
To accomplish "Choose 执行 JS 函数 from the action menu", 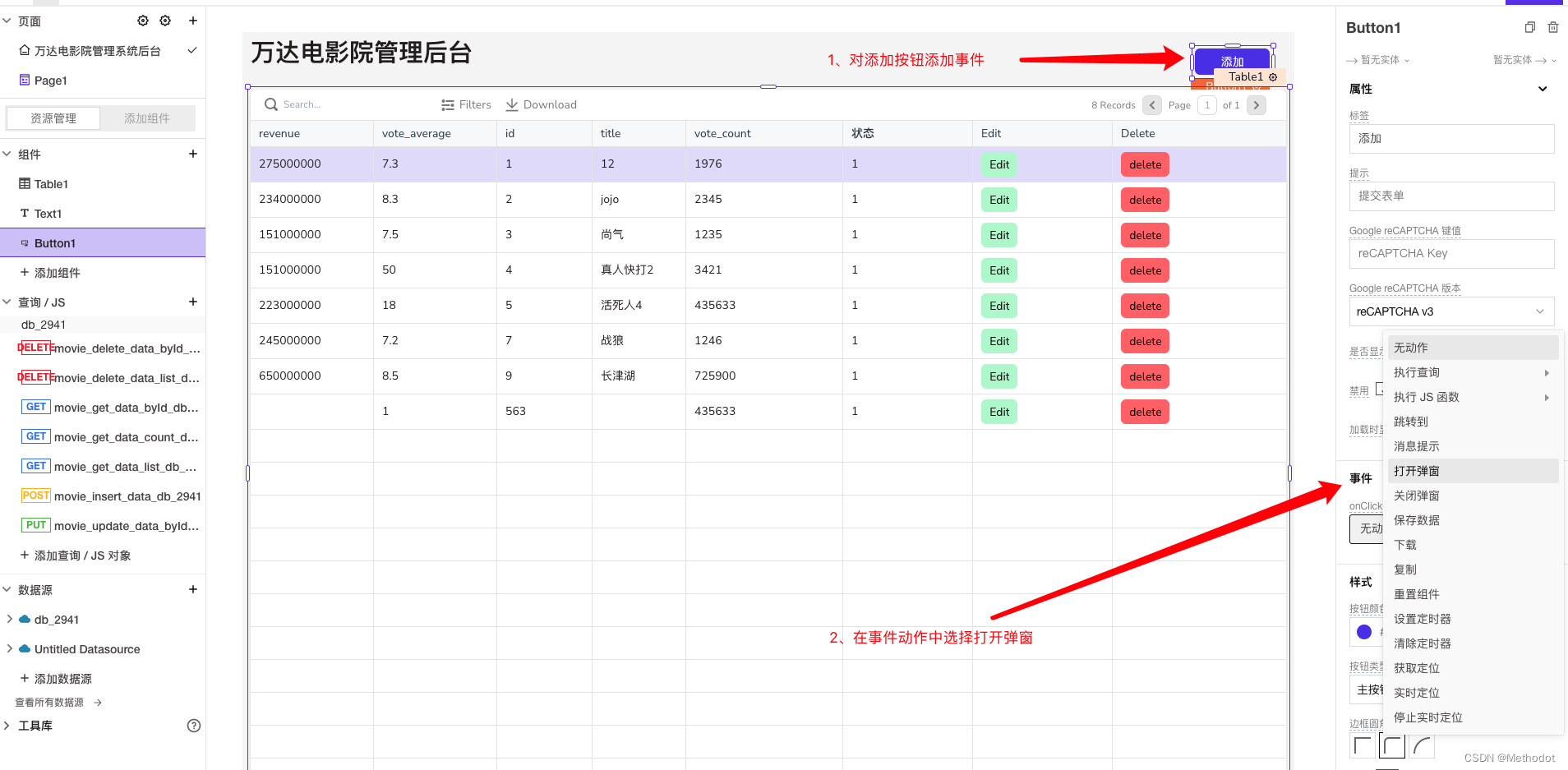I will [x=1473, y=397].
